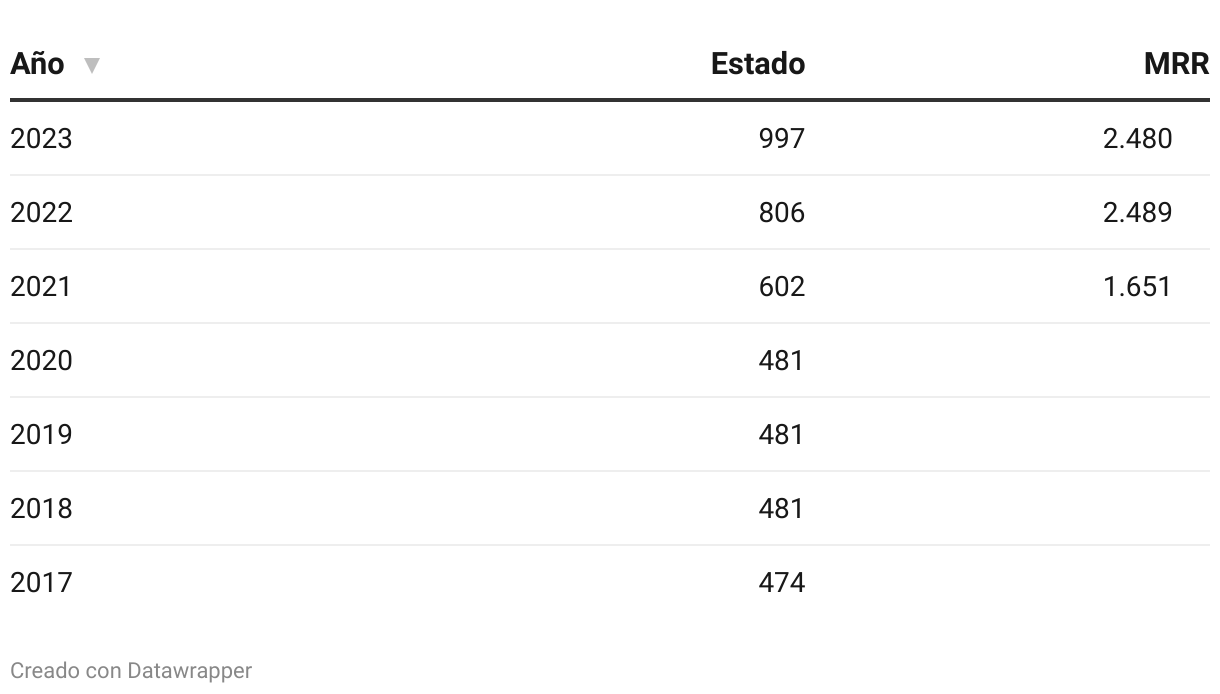Click the Estado value in the 2019 row
The width and height of the screenshot is (1220, 694).
coord(781,434)
